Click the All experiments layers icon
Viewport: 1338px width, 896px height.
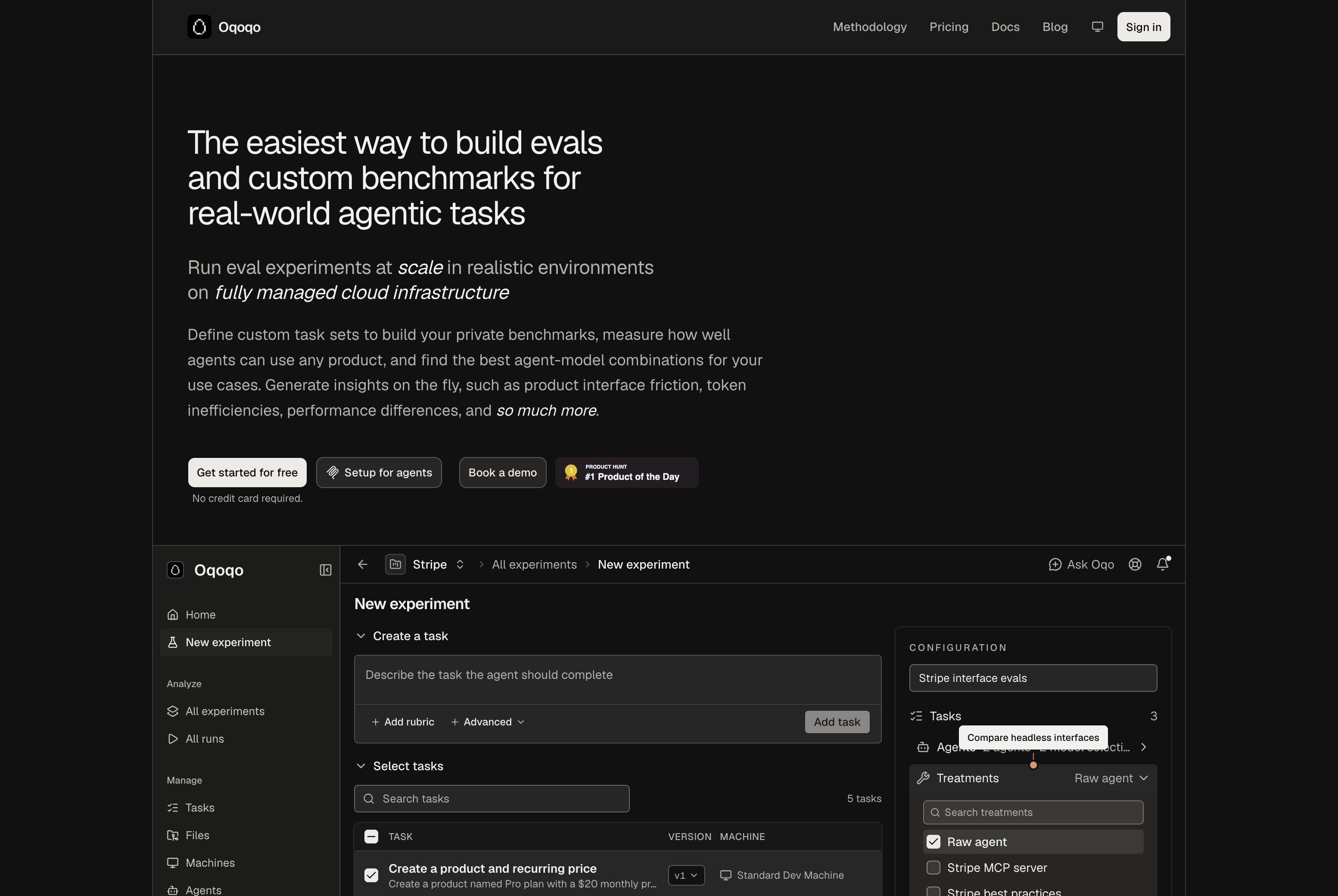pos(173,711)
